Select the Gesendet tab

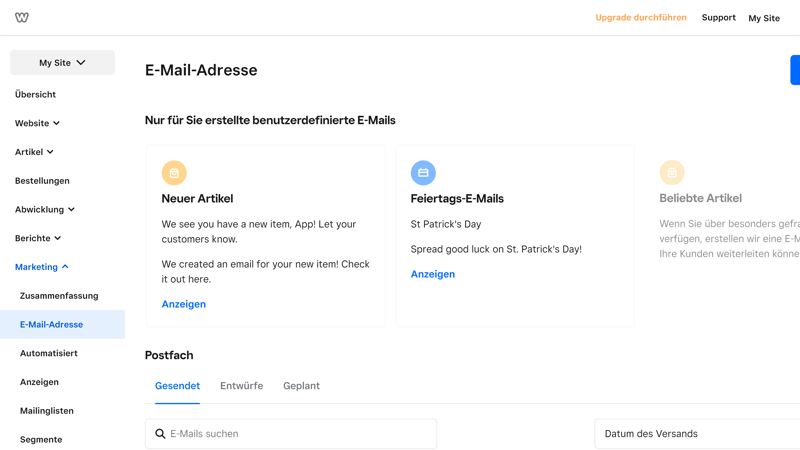click(x=177, y=386)
